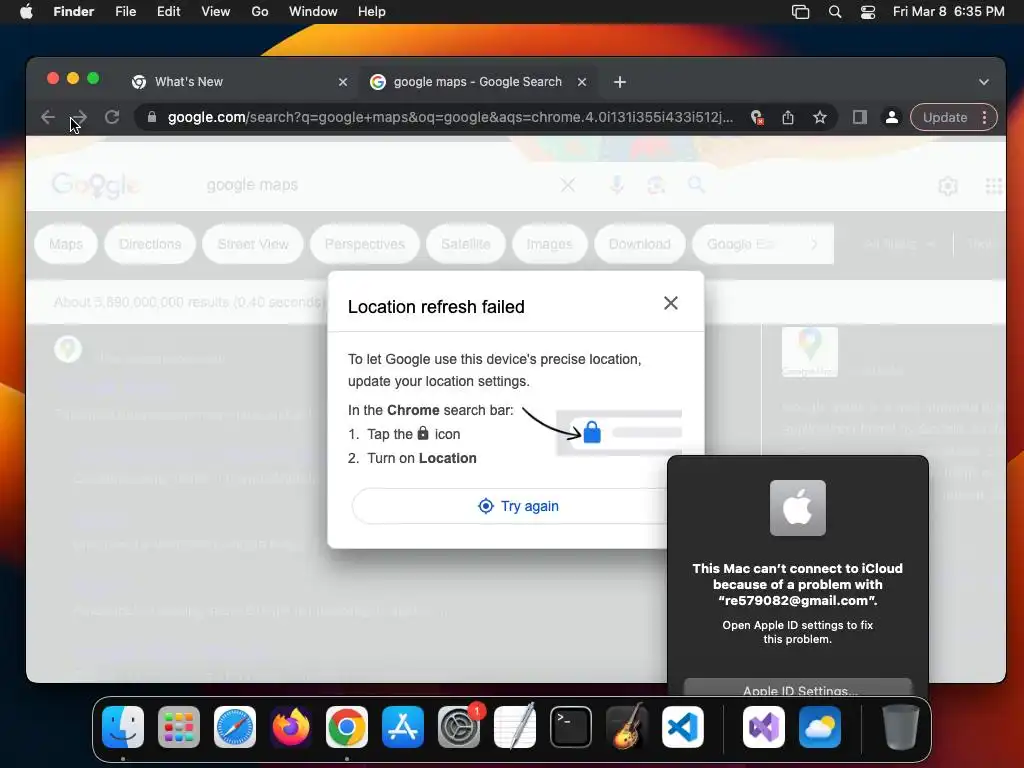This screenshot has width=1024, height=768.
Task: Open Google apps grid
Action: click(x=993, y=187)
